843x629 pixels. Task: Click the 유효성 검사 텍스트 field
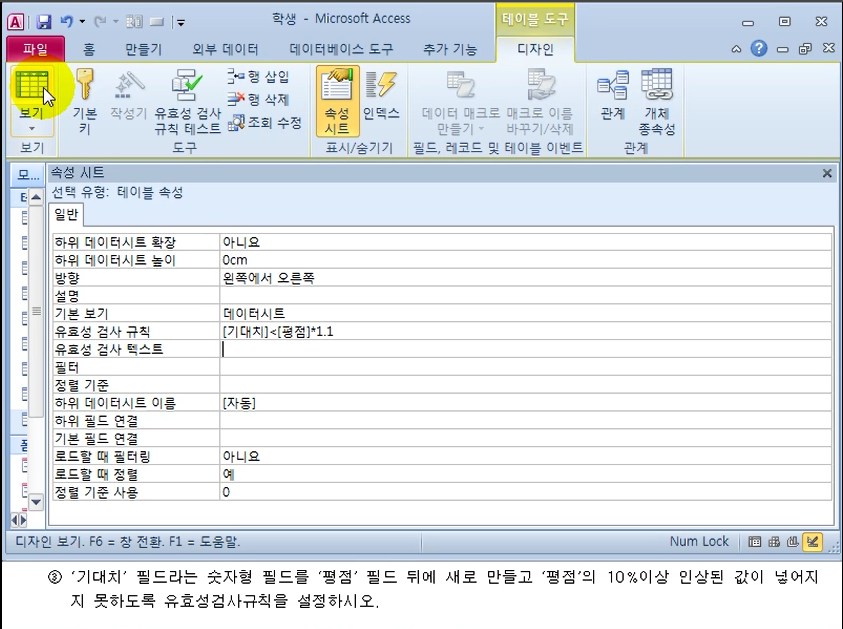pyautogui.click(x=526, y=349)
